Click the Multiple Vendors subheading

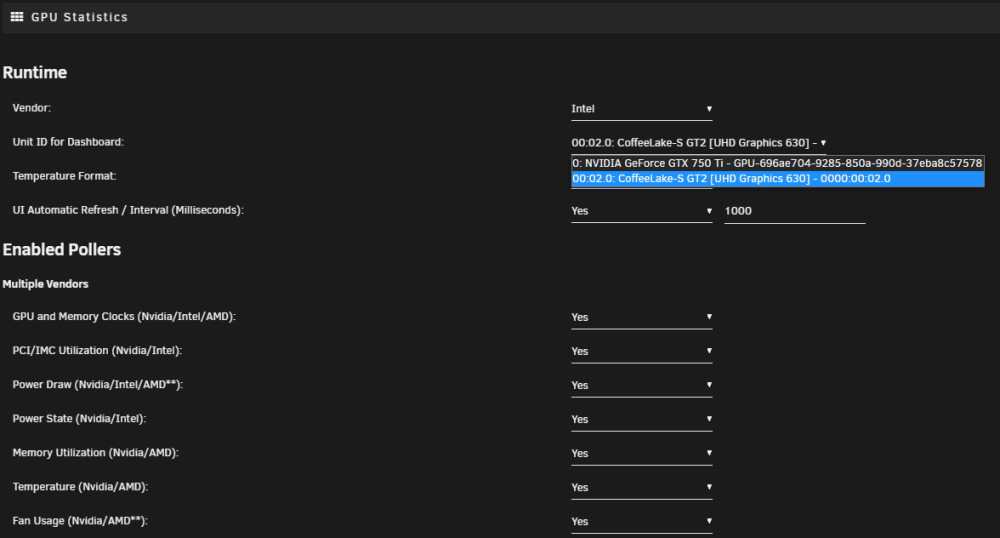tap(45, 284)
